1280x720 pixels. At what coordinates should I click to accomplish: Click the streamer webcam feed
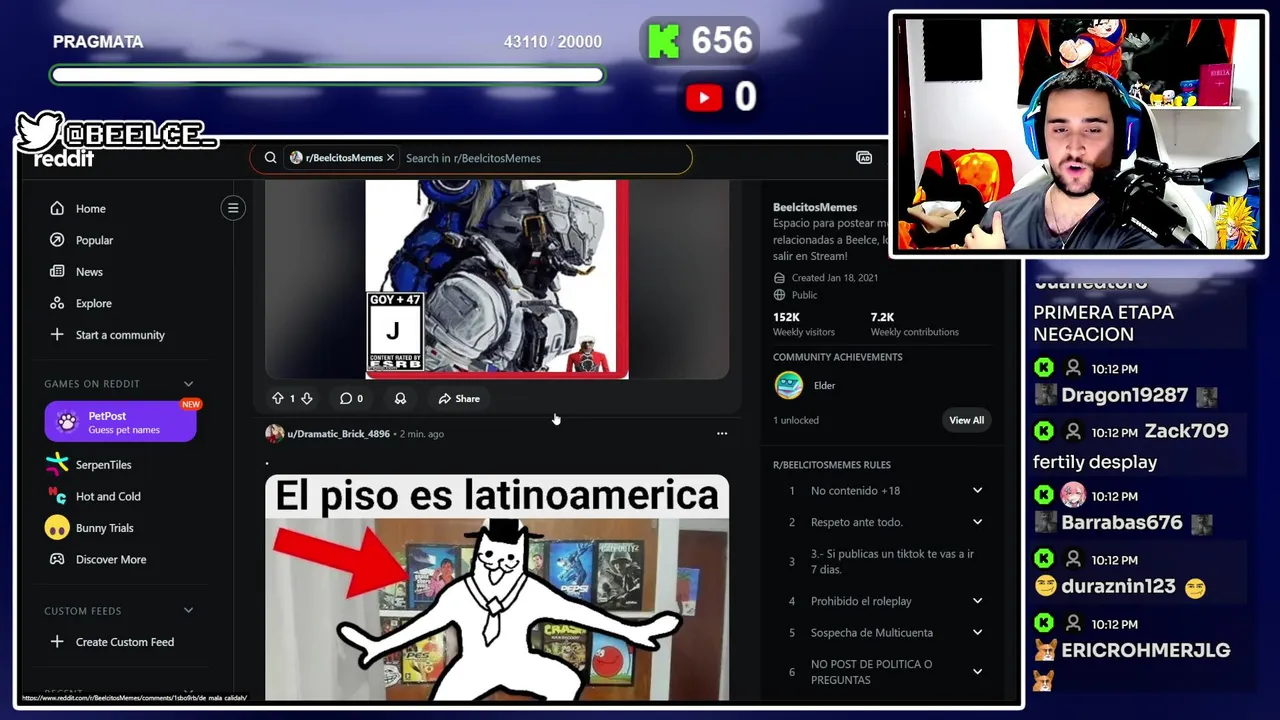click(1078, 134)
